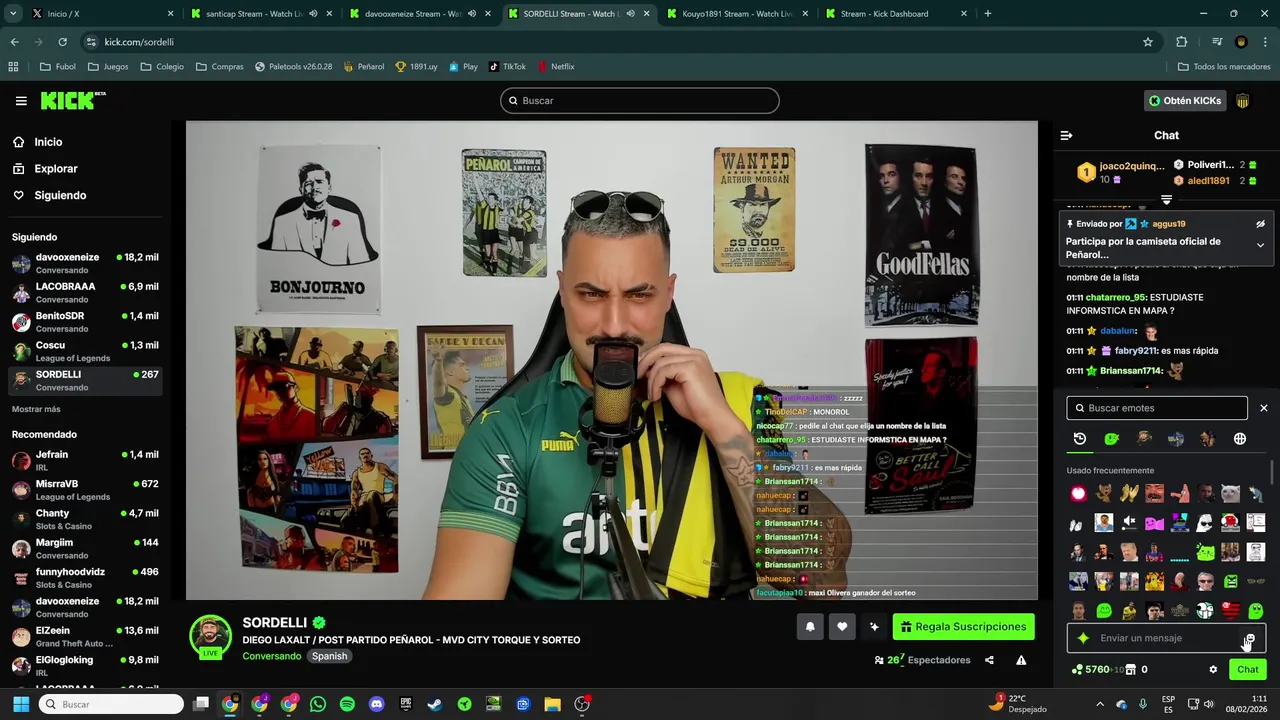Open a new browser tab
1280x720 pixels.
tap(988, 14)
